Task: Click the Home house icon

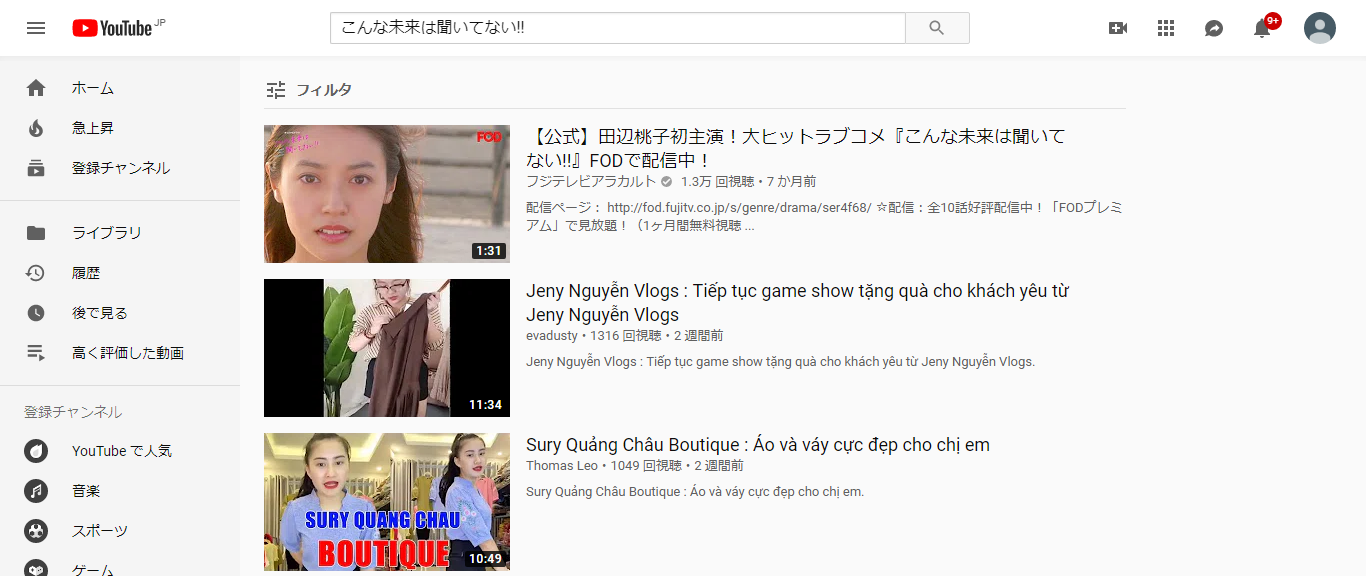Action: coord(36,88)
